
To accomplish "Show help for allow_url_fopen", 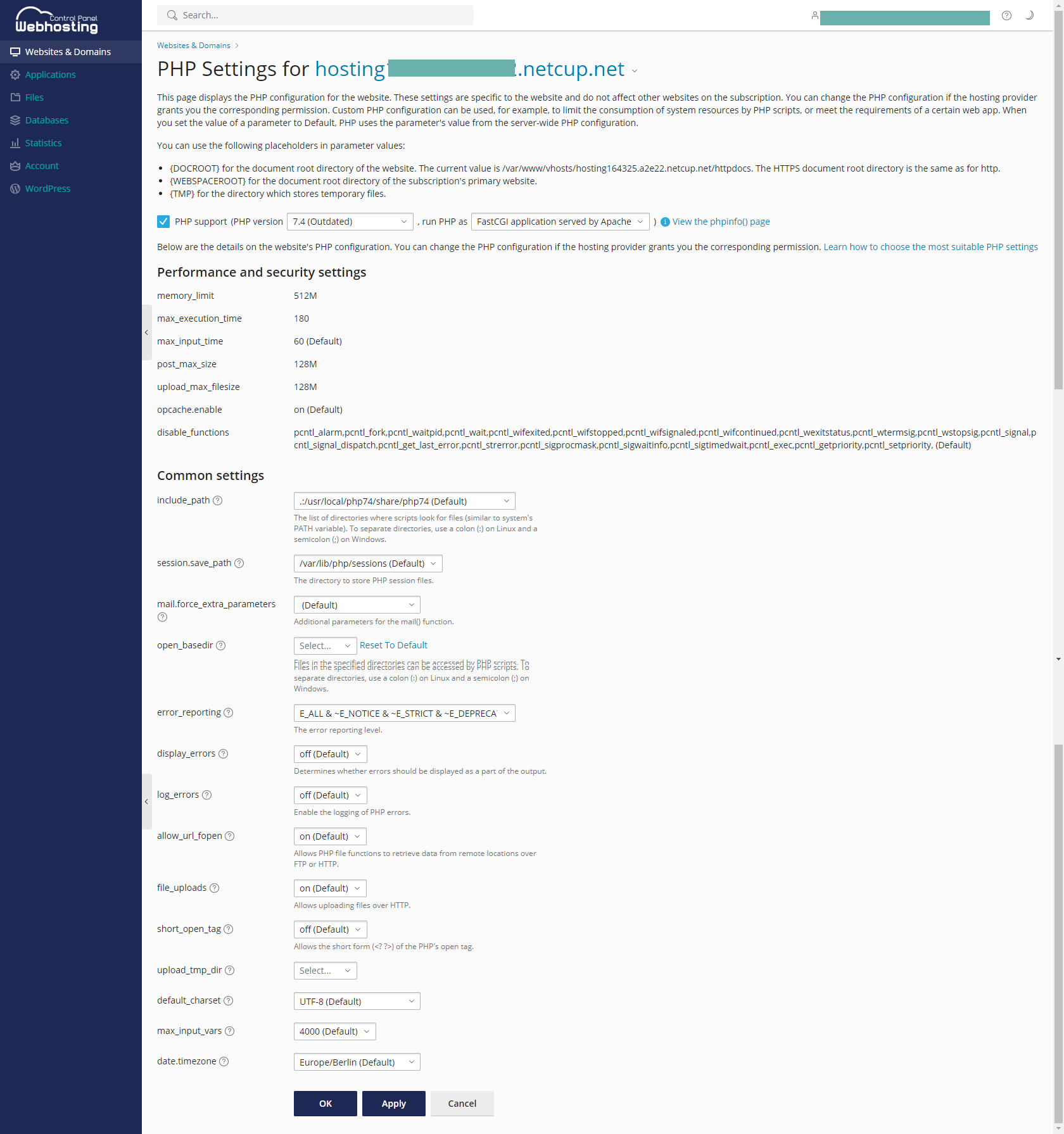I will [230, 836].
